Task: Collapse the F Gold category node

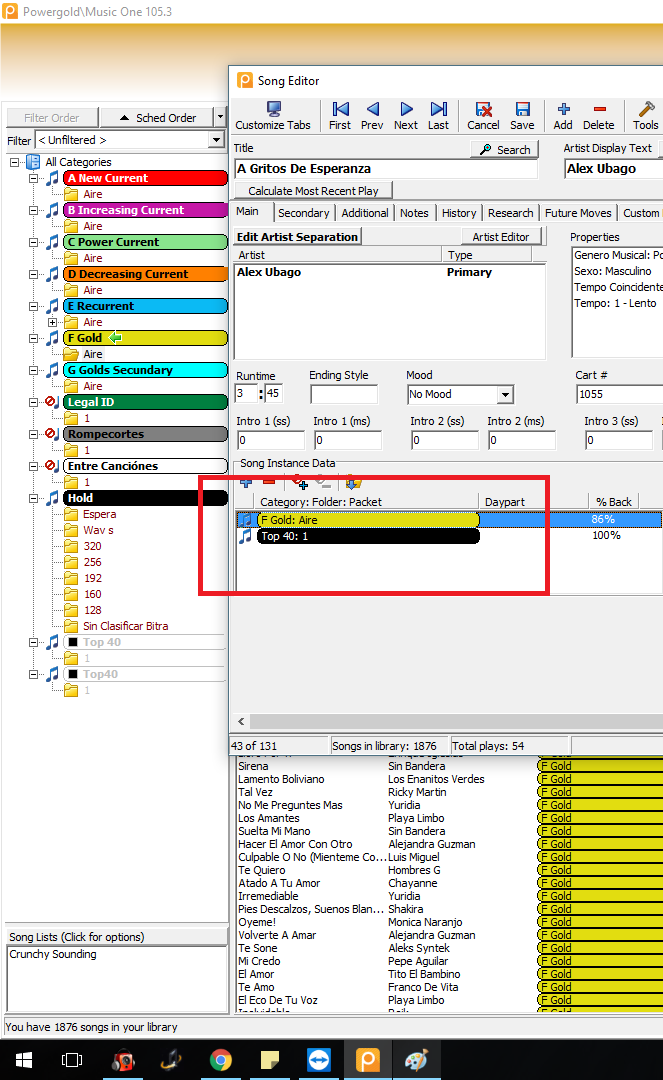Action: 33,338
